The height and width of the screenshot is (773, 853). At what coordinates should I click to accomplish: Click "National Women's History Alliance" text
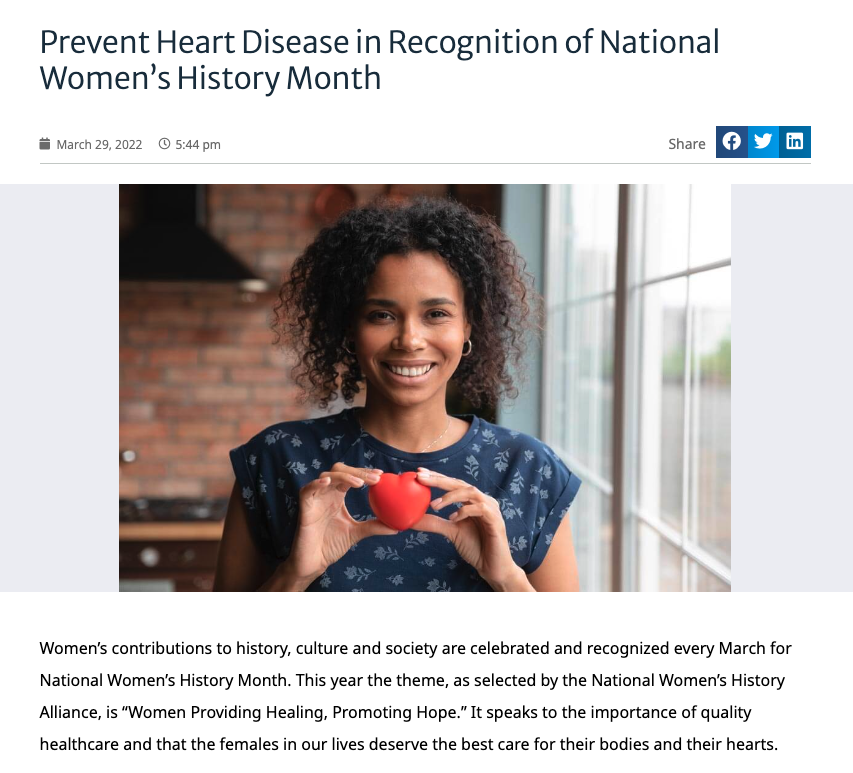click(x=688, y=681)
